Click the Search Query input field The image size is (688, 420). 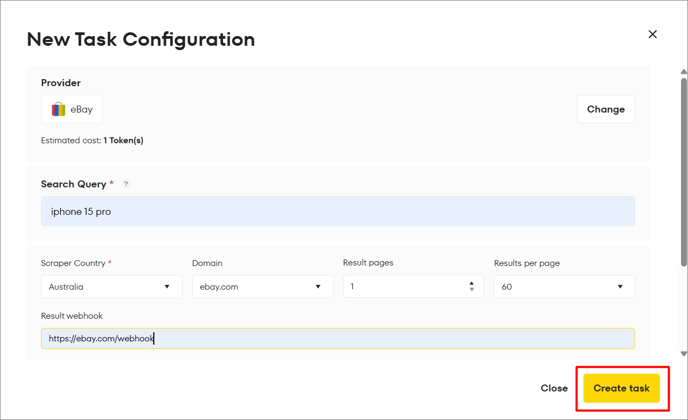(338, 211)
